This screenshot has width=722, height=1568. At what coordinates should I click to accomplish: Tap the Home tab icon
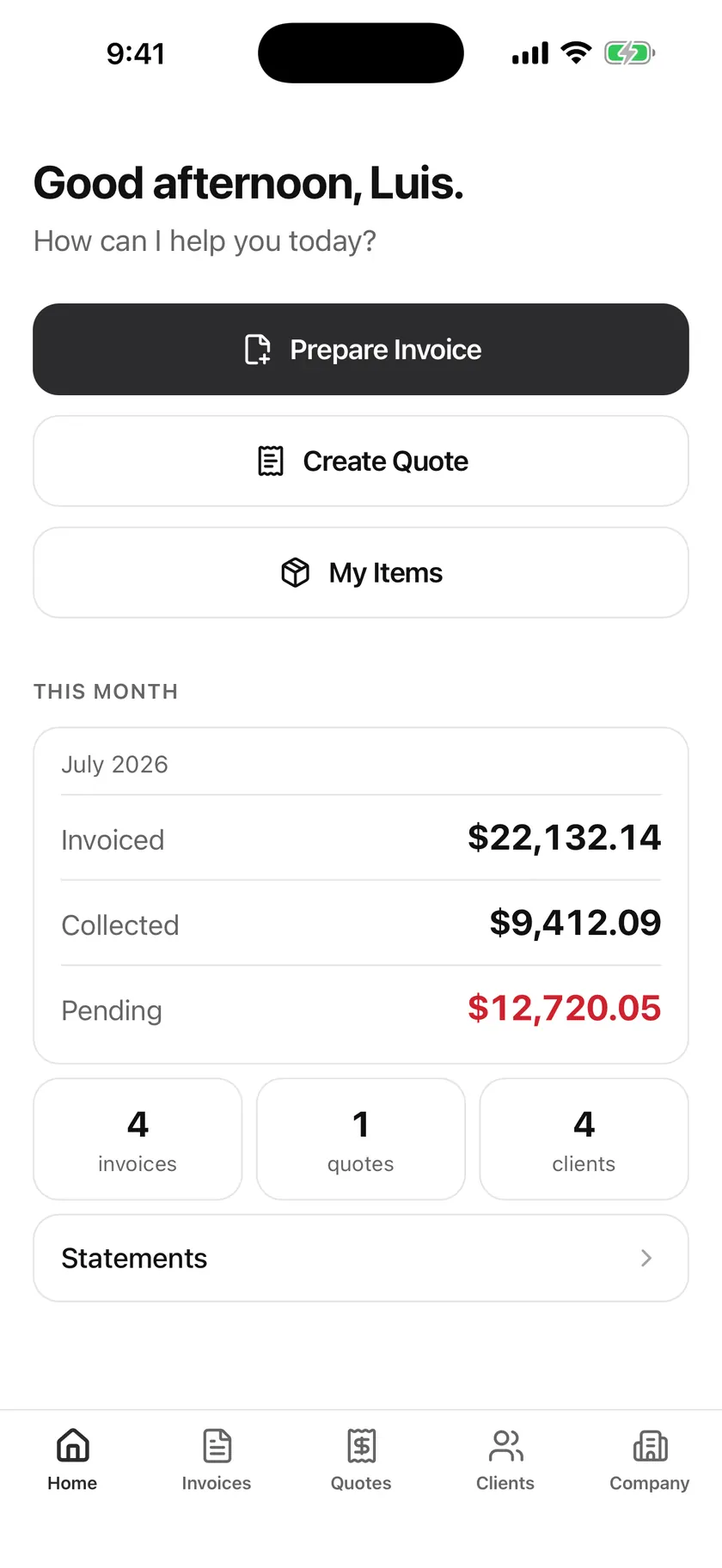(x=73, y=1445)
